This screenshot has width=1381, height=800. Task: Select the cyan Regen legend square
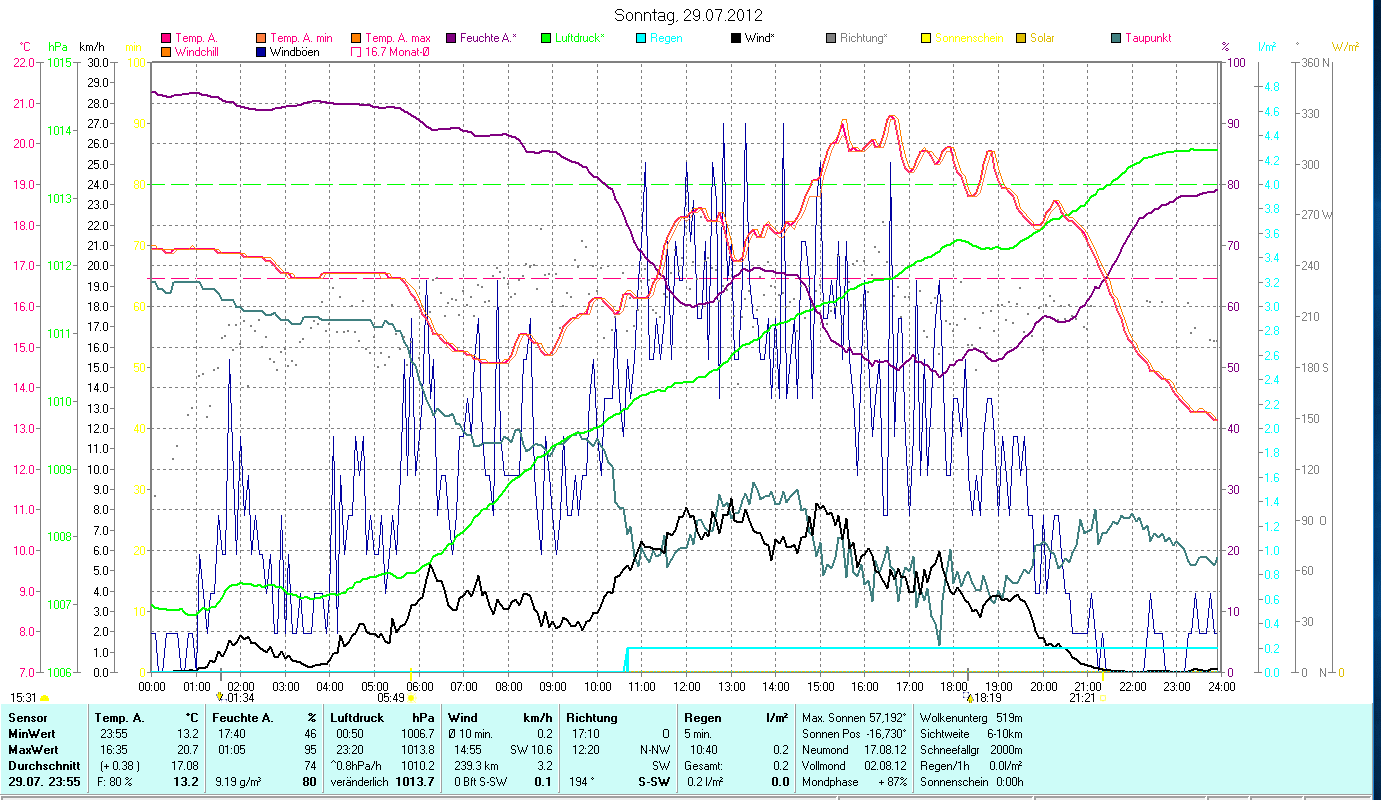pyautogui.click(x=640, y=38)
